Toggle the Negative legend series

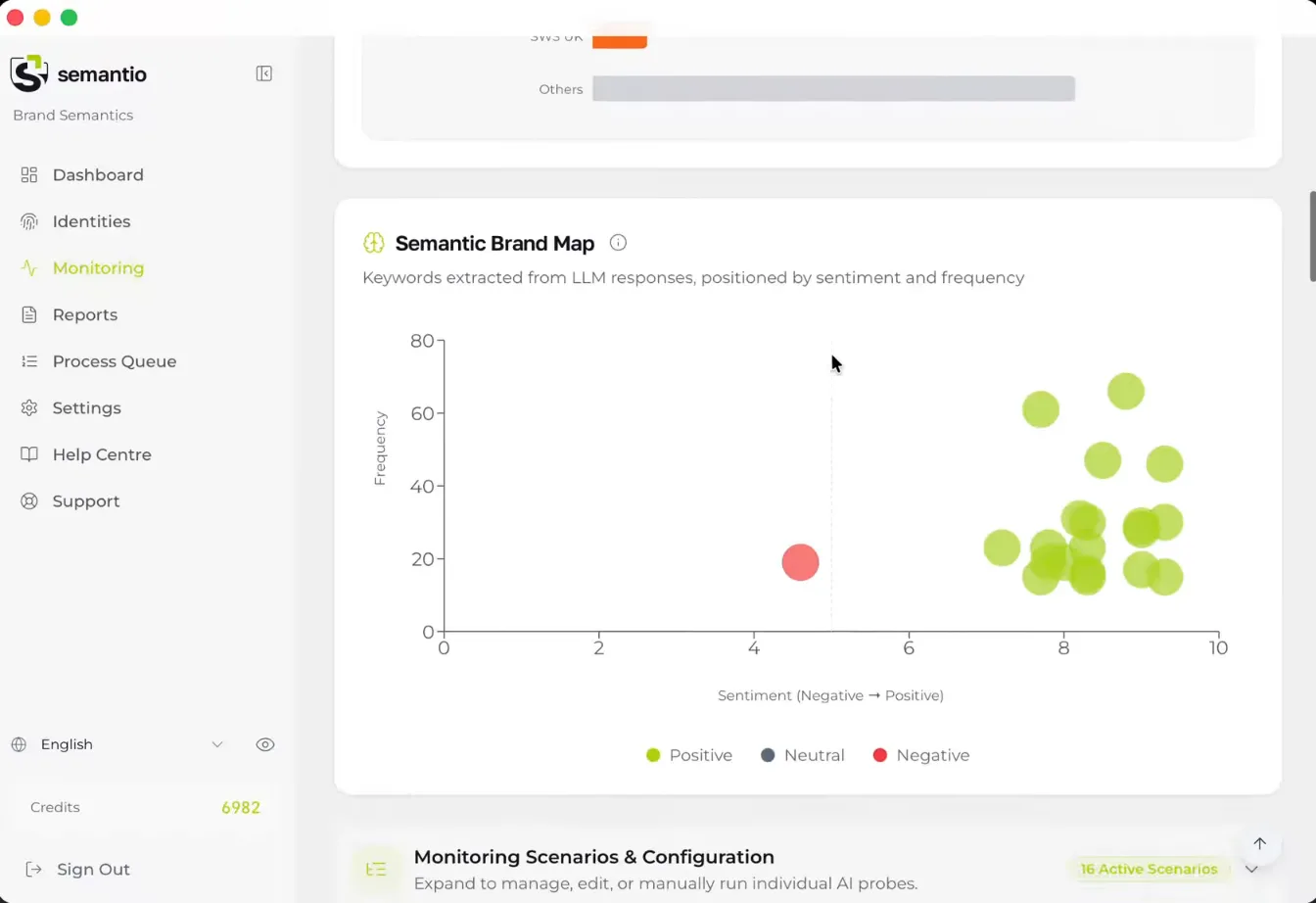920,755
